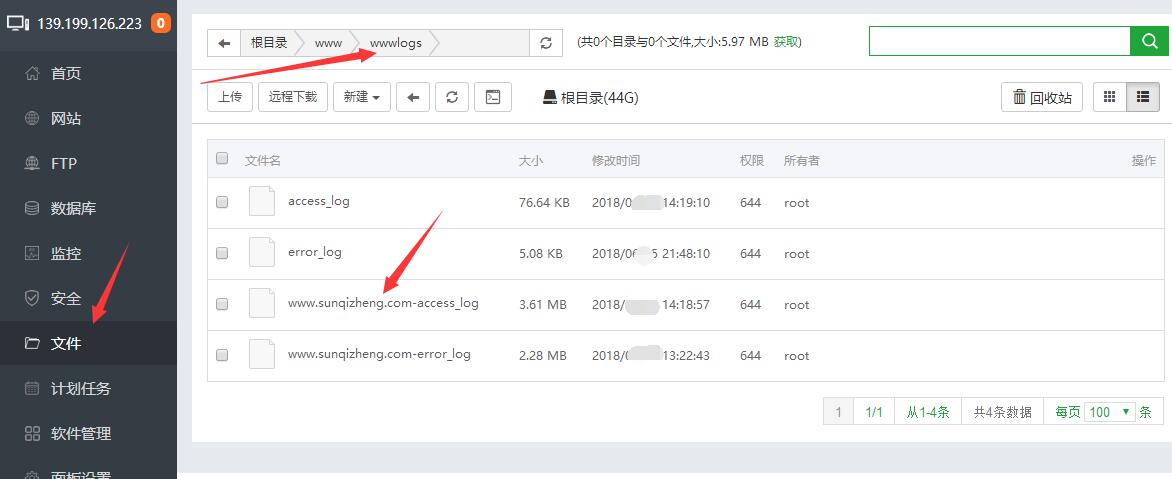Switch to grid view icon

(x=1110, y=97)
